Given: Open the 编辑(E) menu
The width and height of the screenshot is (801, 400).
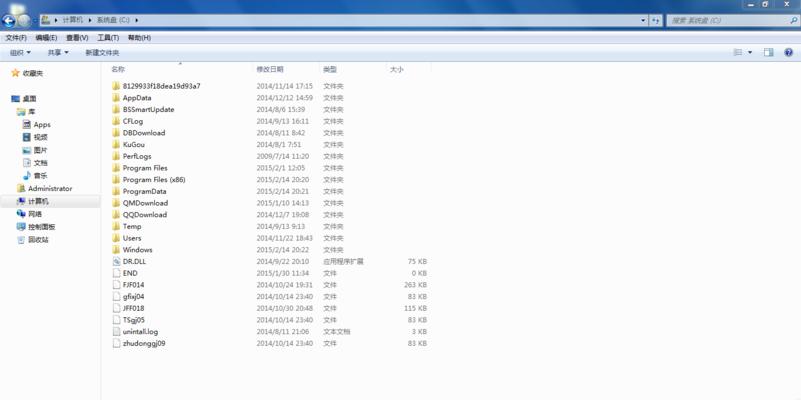Looking at the screenshot, I should click(x=46, y=38).
